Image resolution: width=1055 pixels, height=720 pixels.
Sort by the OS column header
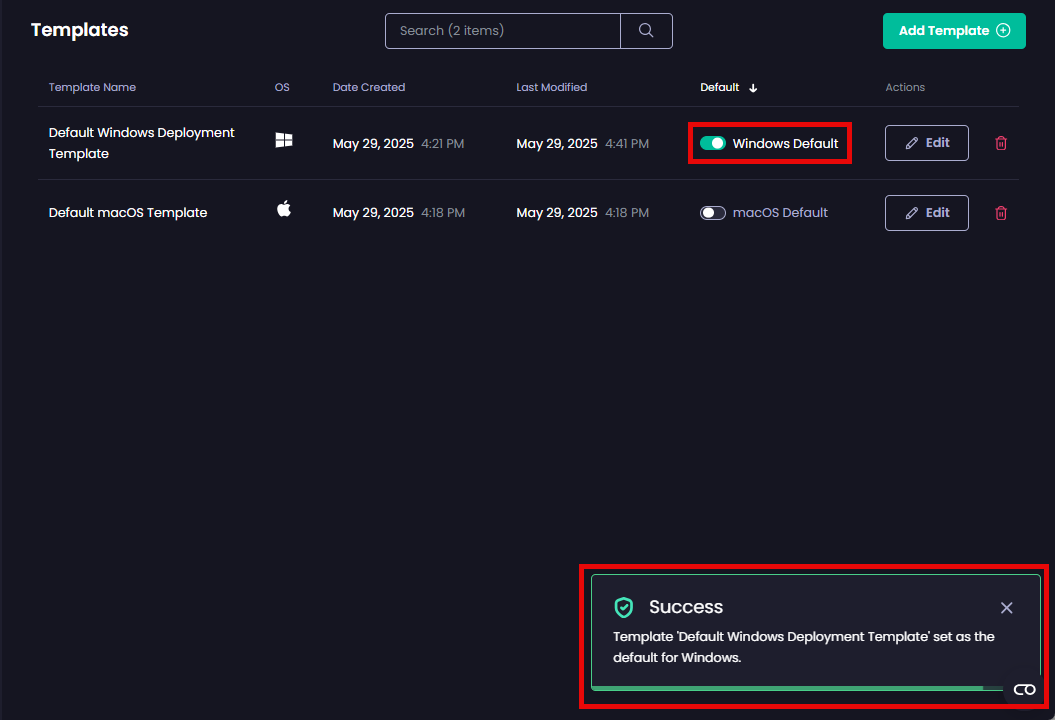click(282, 88)
